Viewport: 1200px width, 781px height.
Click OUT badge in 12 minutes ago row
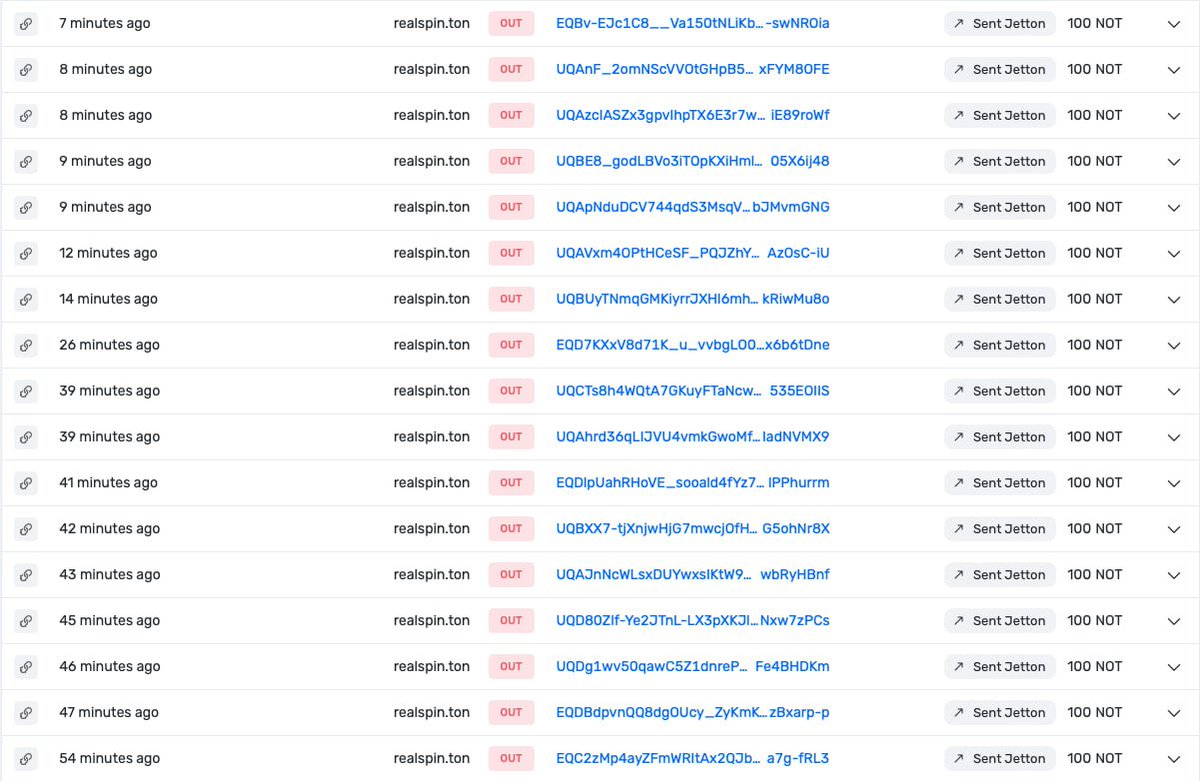click(x=511, y=253)
